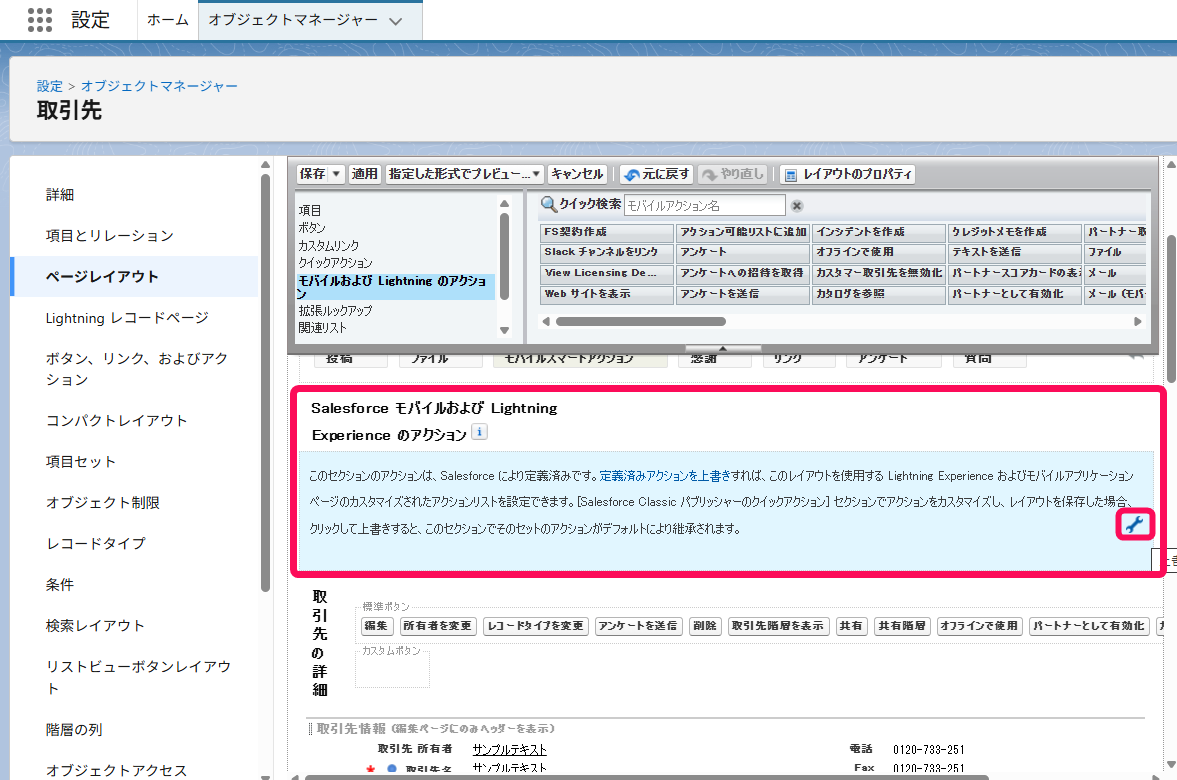The image size is (1177, 780).
Task: Open 詳細 in the sidebar
Action: [60, 194]
